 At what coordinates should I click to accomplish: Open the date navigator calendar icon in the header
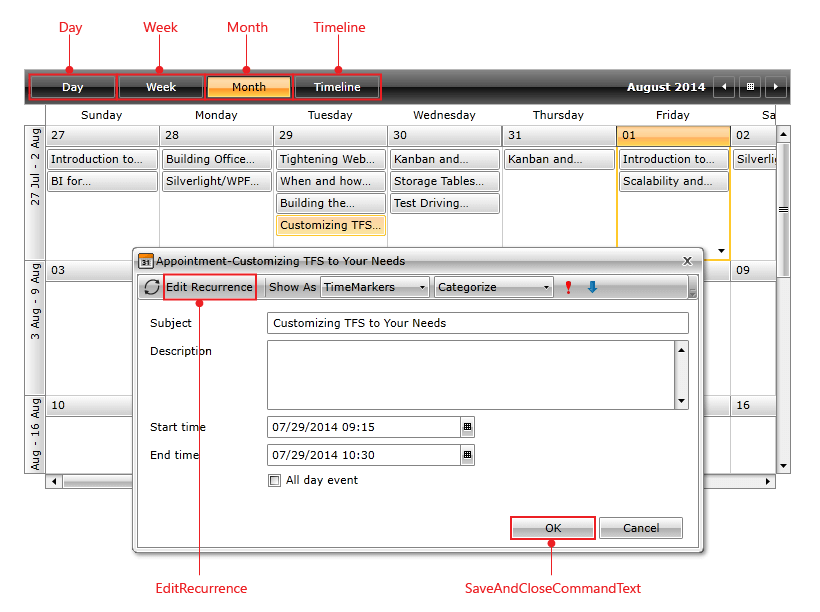pos(749,87)
